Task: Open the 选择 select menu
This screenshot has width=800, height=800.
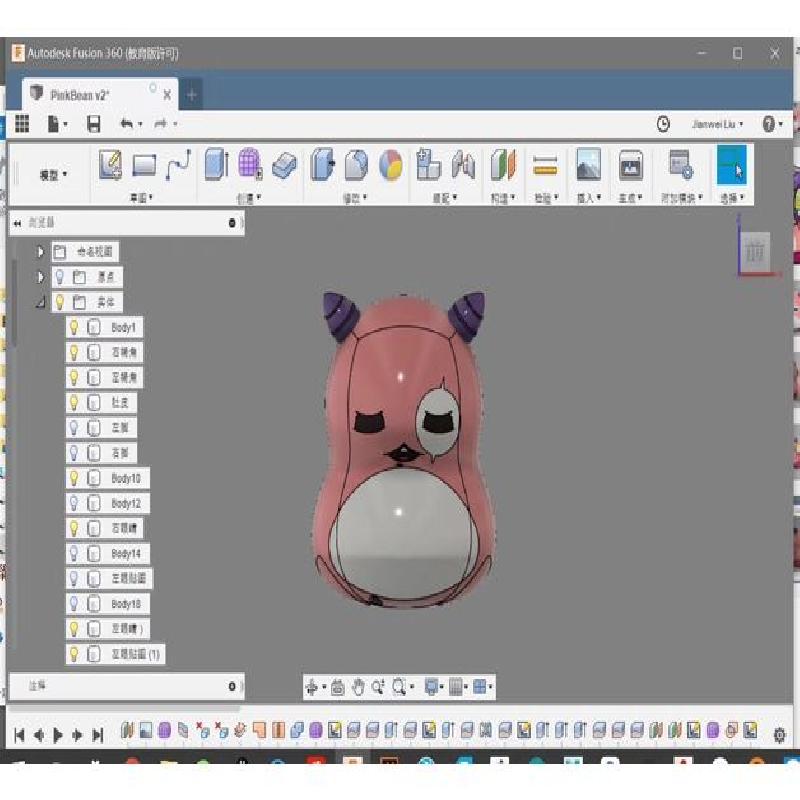Action: click(732, 198)
